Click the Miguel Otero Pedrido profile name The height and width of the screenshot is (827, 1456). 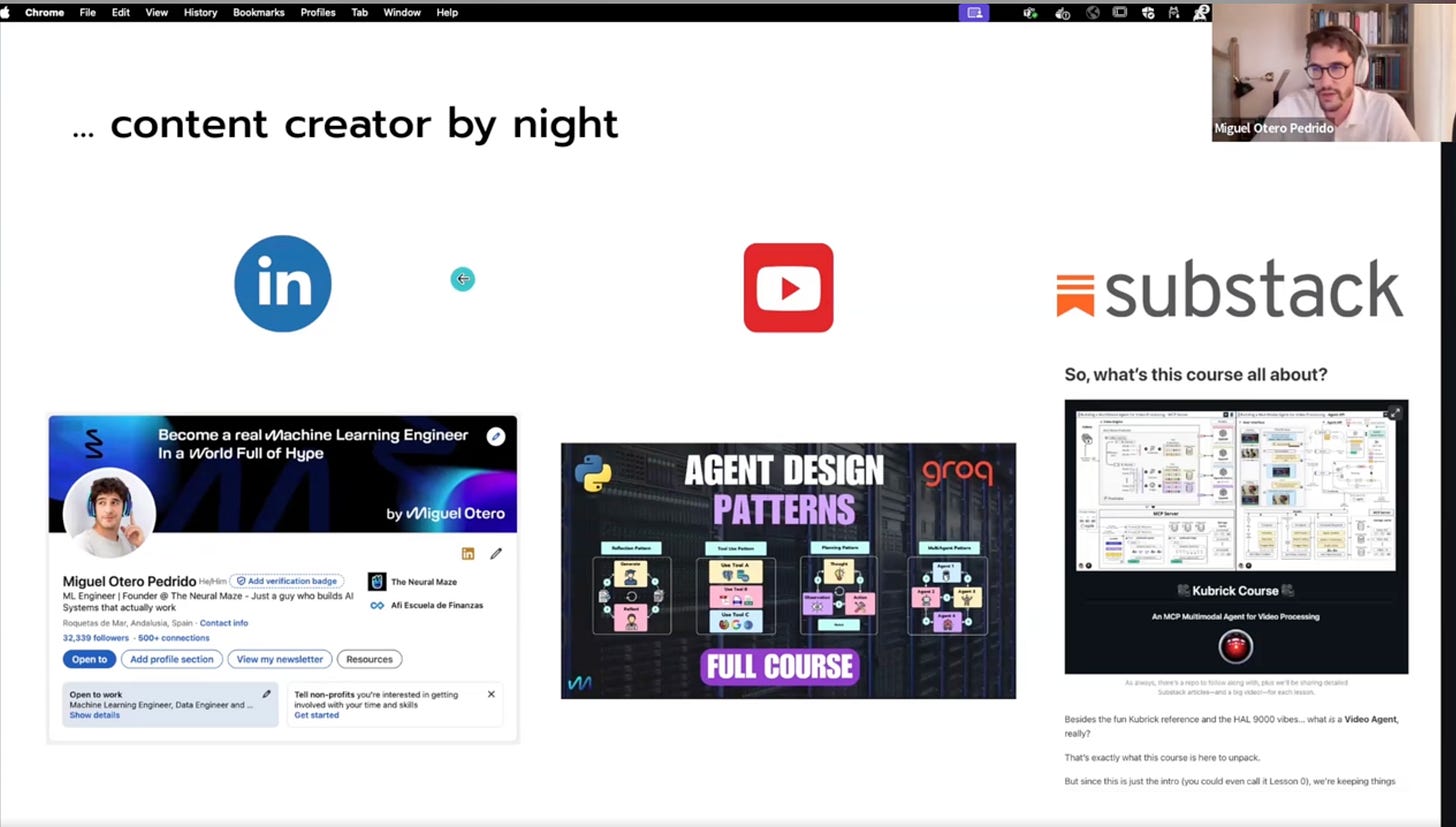pos(129,581)
